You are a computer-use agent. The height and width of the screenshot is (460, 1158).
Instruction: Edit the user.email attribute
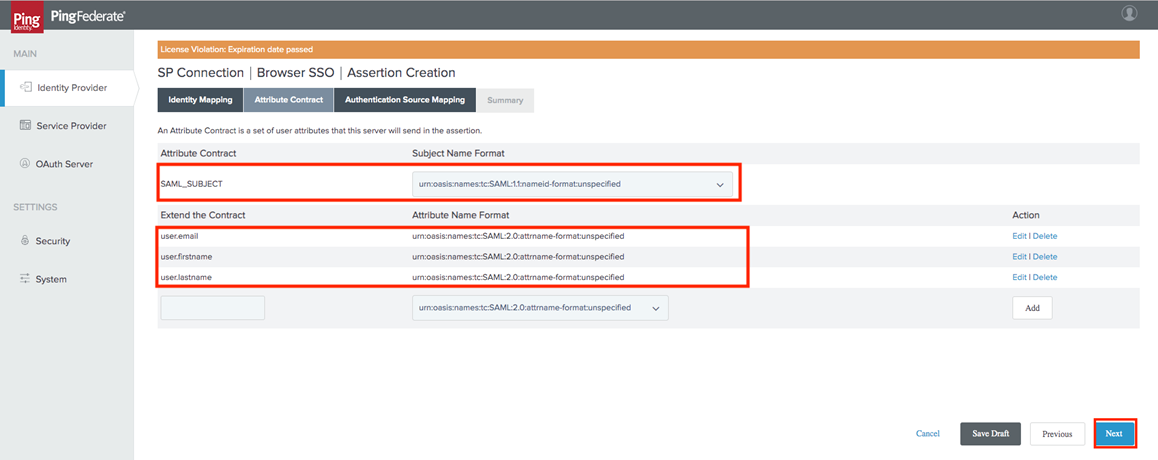click(1019, 236)
